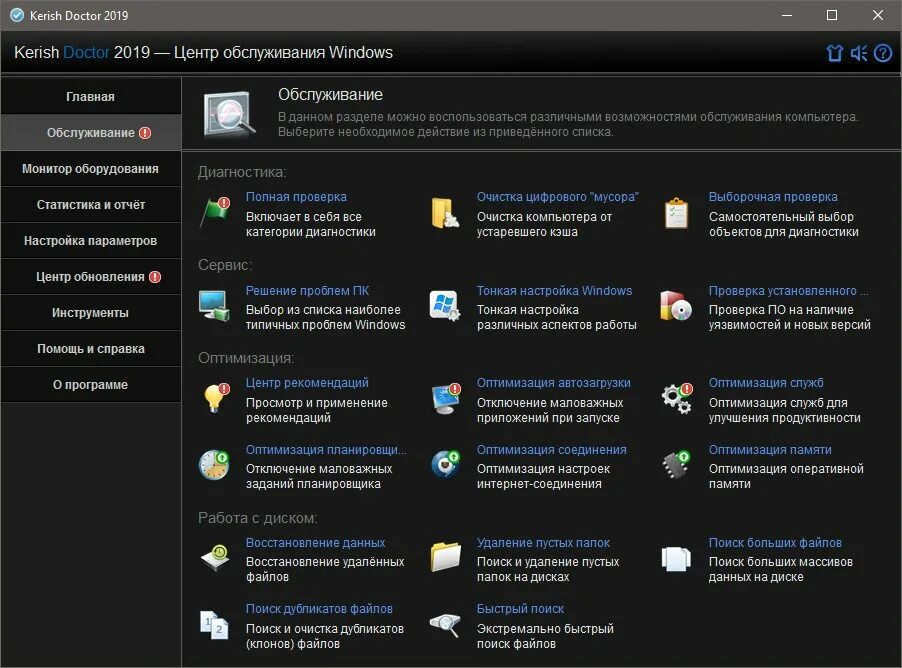Open Центр обновления section
The height and width of the screenshot is (668, 902).
(x=90, y=277)
